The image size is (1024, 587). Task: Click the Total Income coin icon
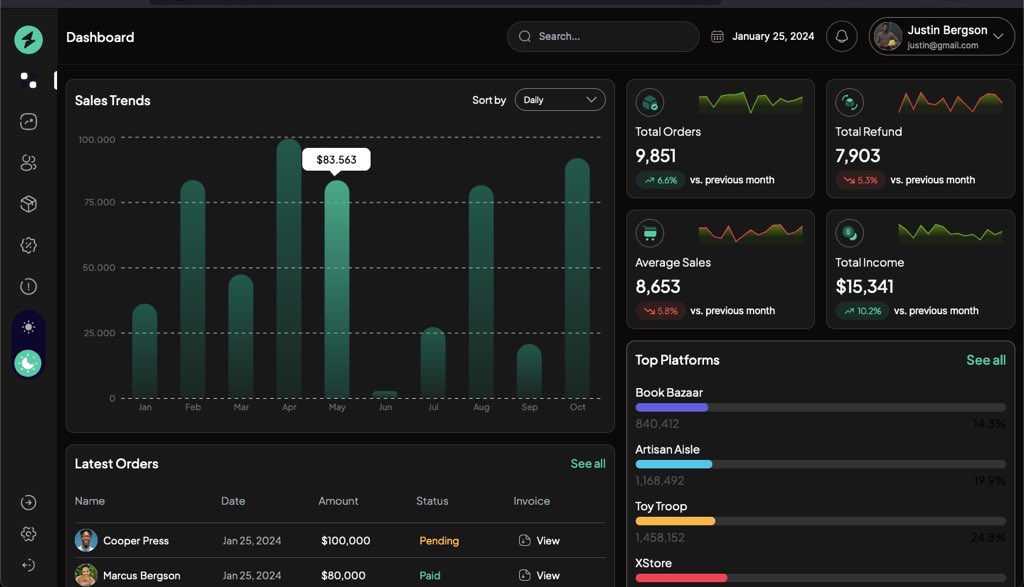[850, 233]
